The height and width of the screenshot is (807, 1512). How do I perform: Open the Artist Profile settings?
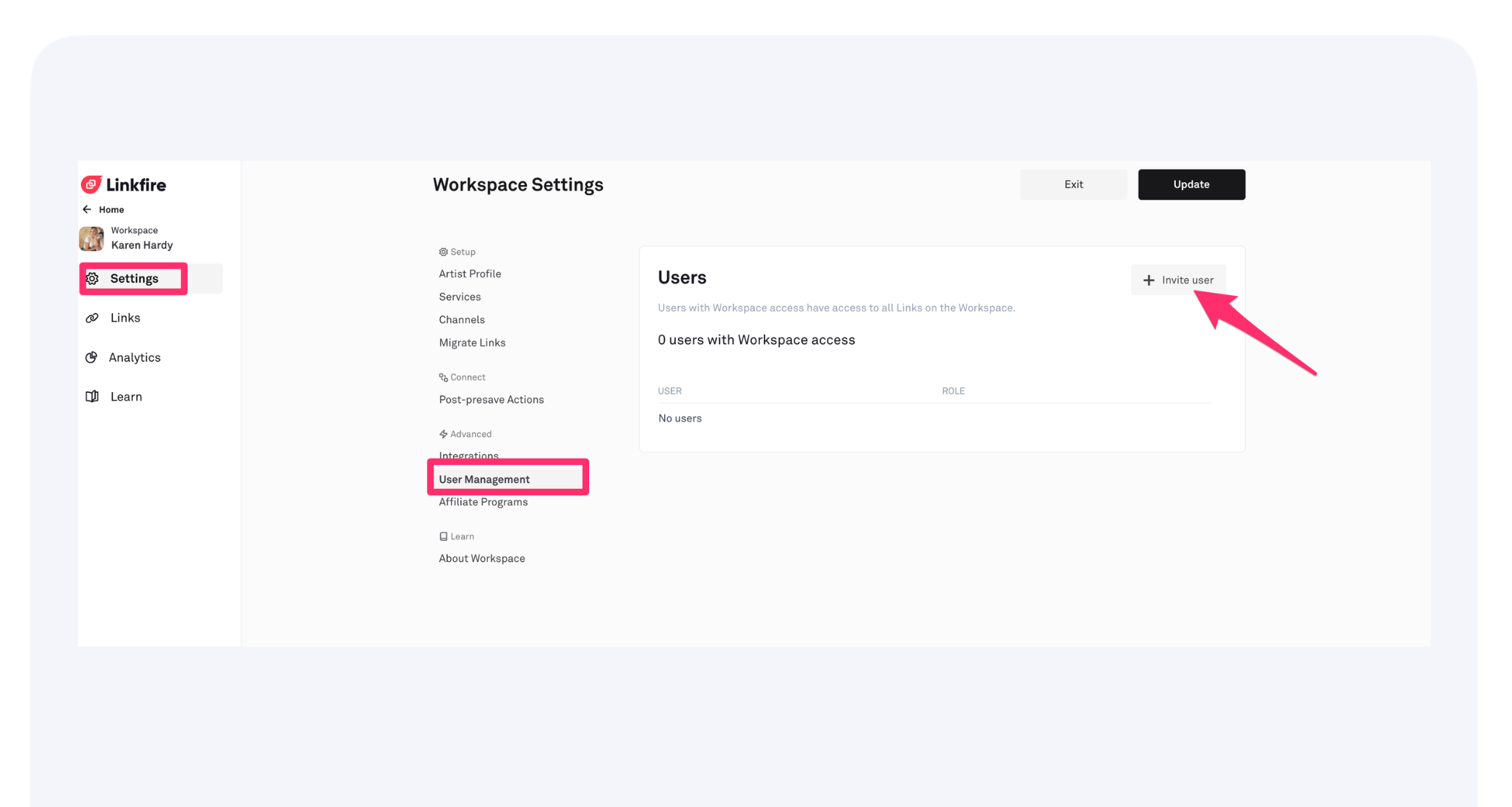click(x=470, y=274)
